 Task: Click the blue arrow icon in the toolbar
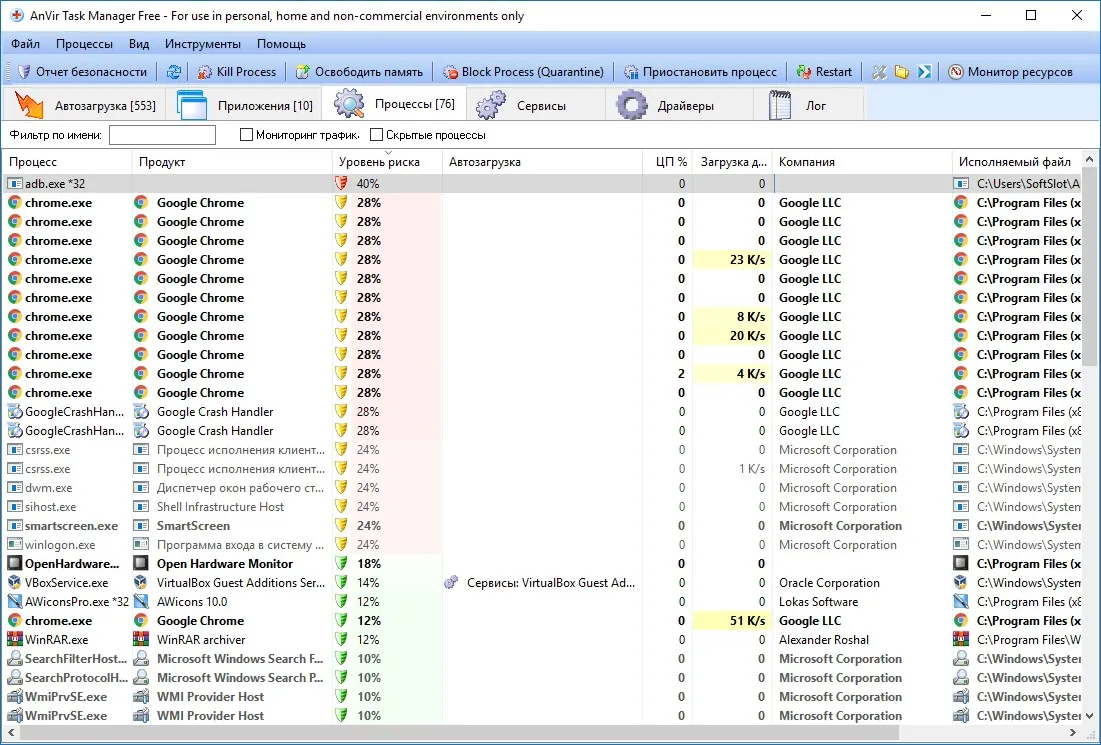[x=925, y=72]
